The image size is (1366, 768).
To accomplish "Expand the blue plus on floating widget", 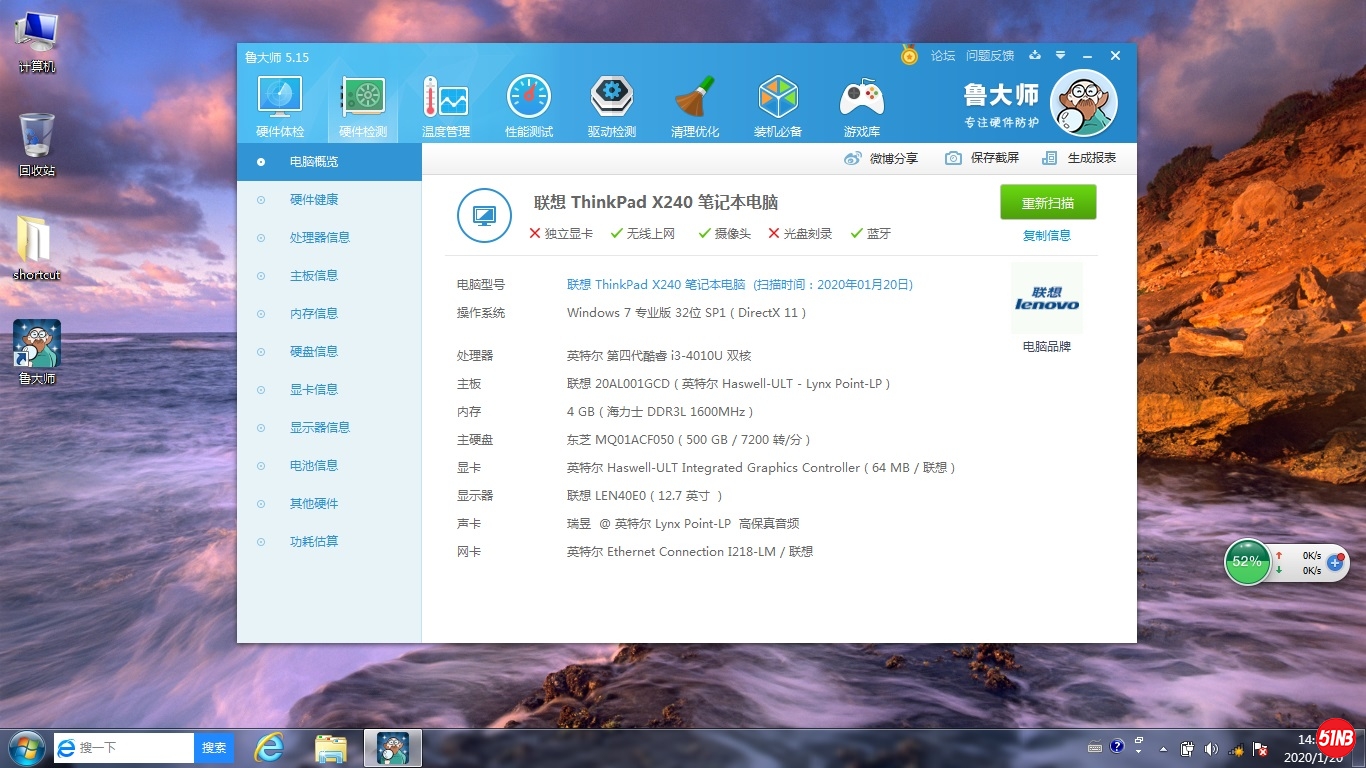I will pyautogui.click(x=1335, y=563).
